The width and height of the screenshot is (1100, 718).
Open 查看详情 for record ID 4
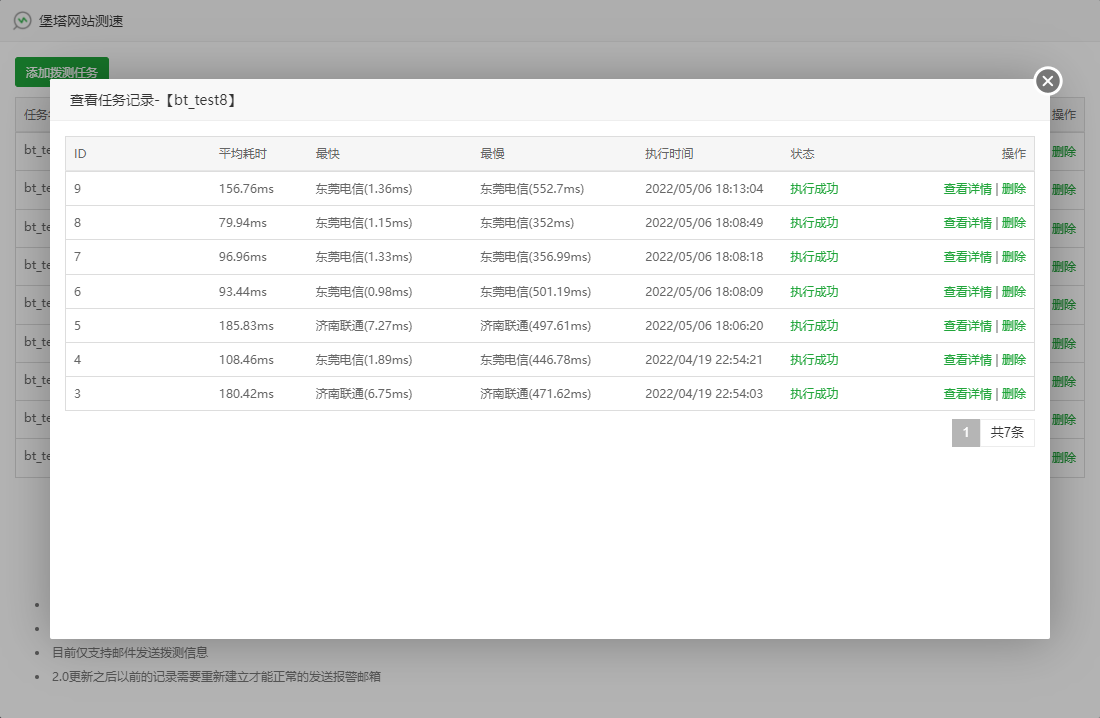click(x=967, y=360)
